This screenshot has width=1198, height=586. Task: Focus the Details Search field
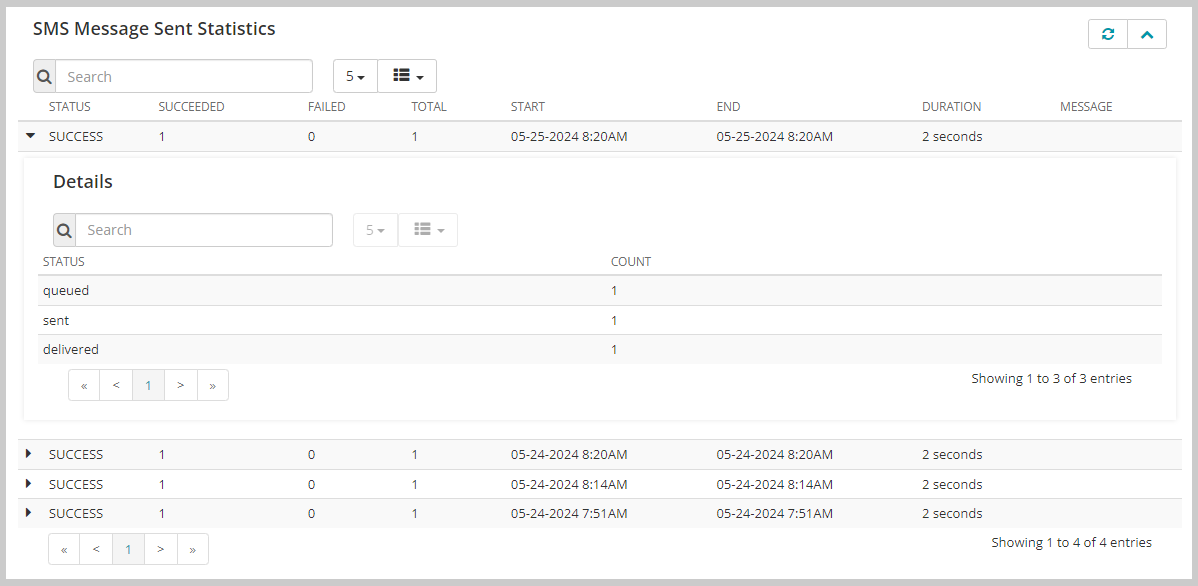[x=204, y=230]
